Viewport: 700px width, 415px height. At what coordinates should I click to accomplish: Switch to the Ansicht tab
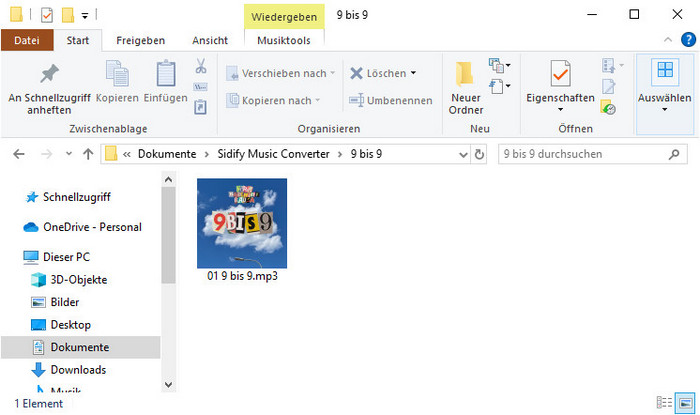[210, 41]
